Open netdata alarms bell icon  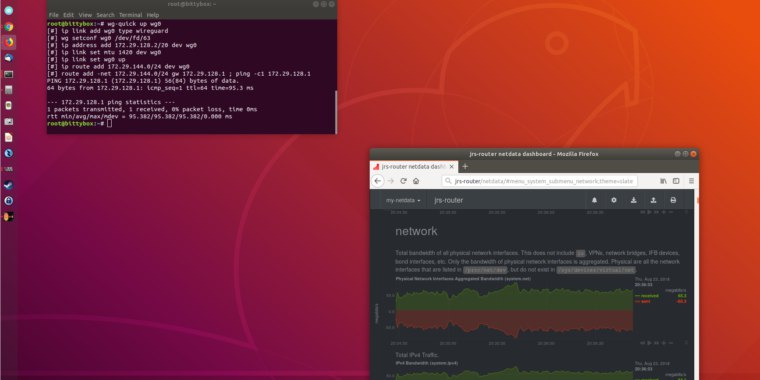(x=594, y=200)
